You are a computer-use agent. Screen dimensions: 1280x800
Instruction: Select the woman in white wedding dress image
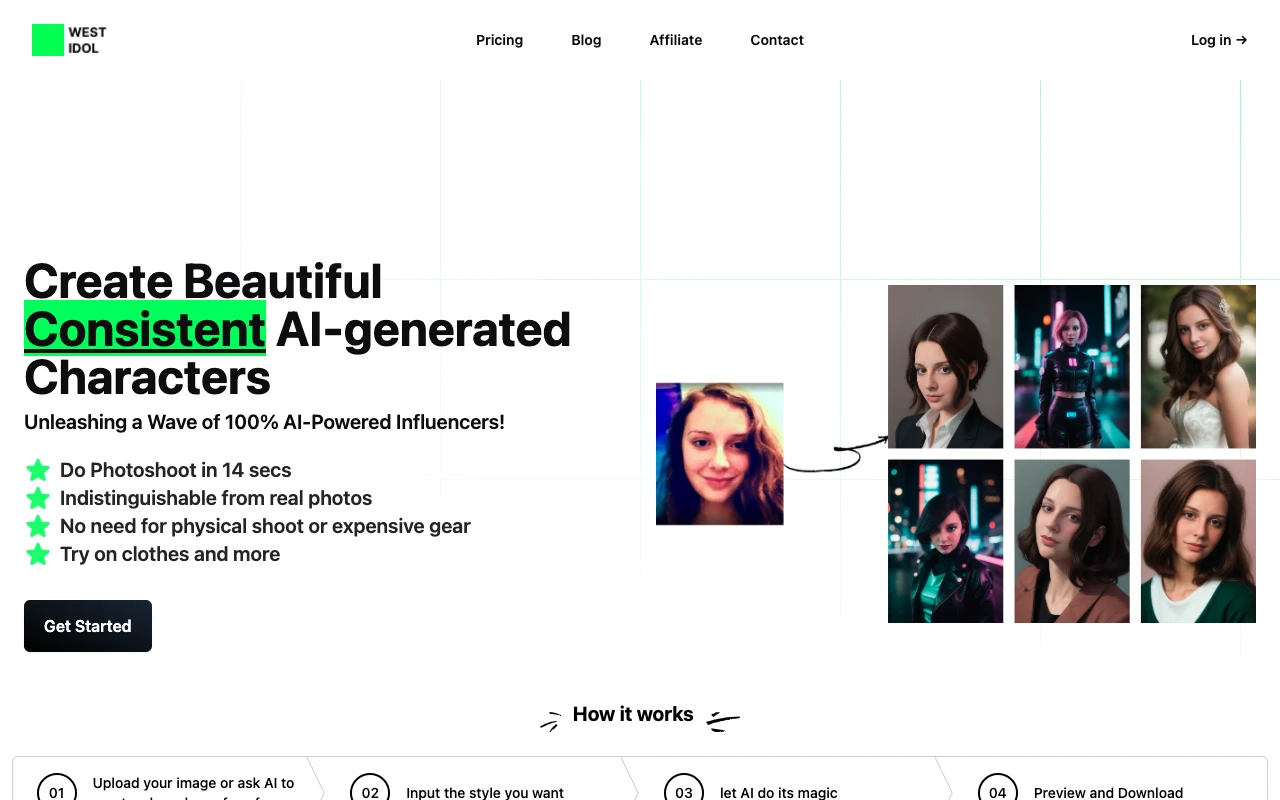point(1197,366)
